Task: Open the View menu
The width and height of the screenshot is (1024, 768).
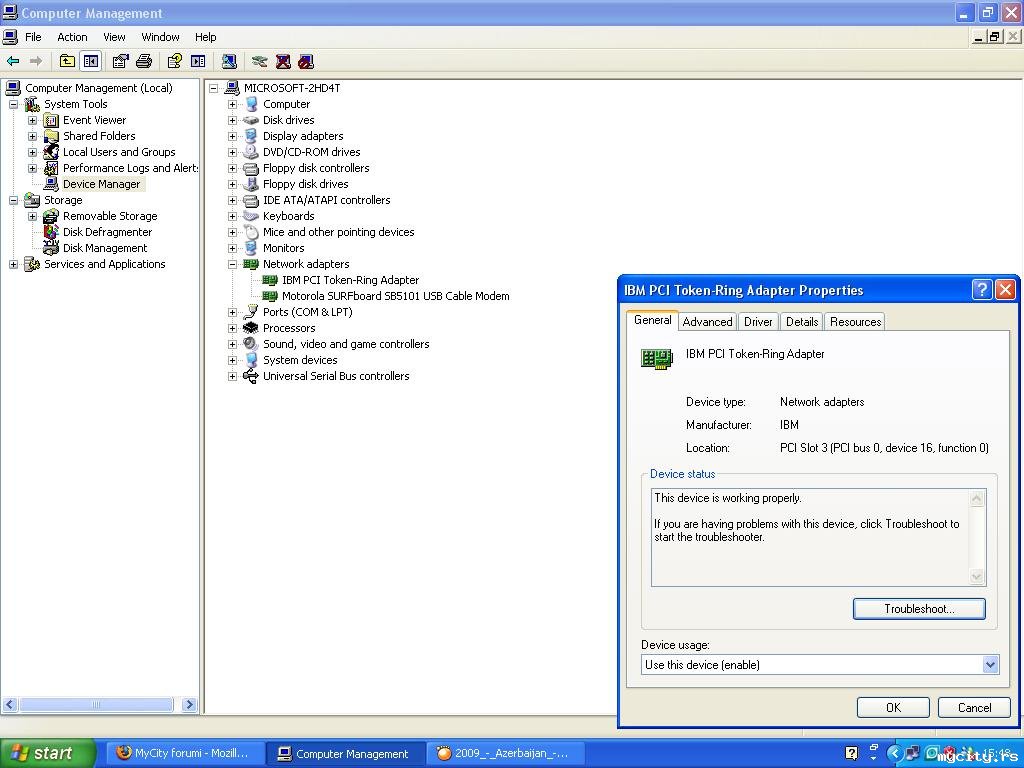Action: (x=114, y=37)
